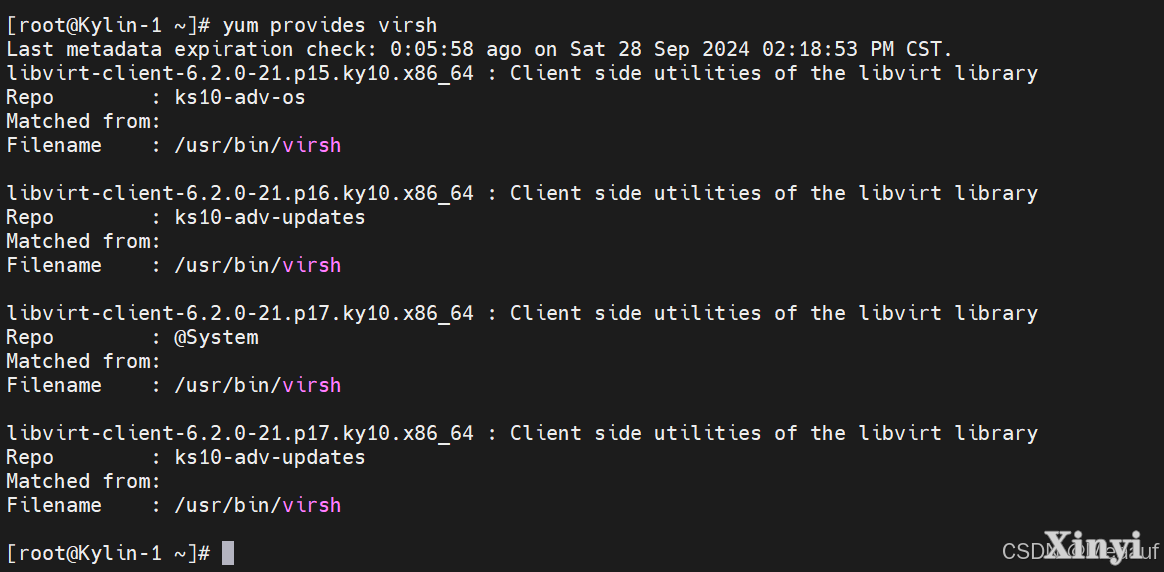This screenshot has height=572, width=1164.
Task: Click the libvirt-client p15 package name
Action: pyautogui.click(x=240, y=73)
